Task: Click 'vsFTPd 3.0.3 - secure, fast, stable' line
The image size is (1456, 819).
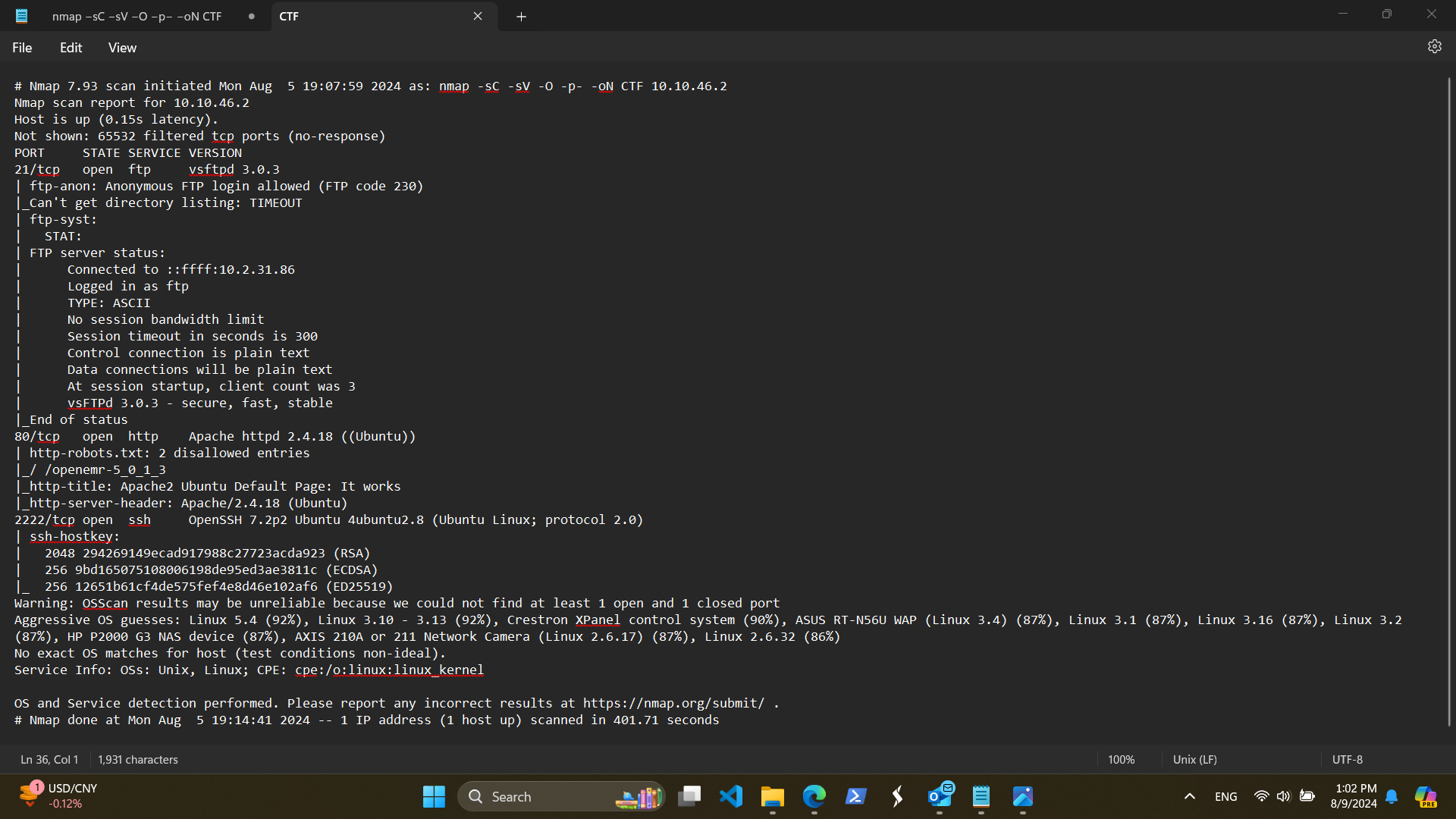Action: [x=199, y=403]
